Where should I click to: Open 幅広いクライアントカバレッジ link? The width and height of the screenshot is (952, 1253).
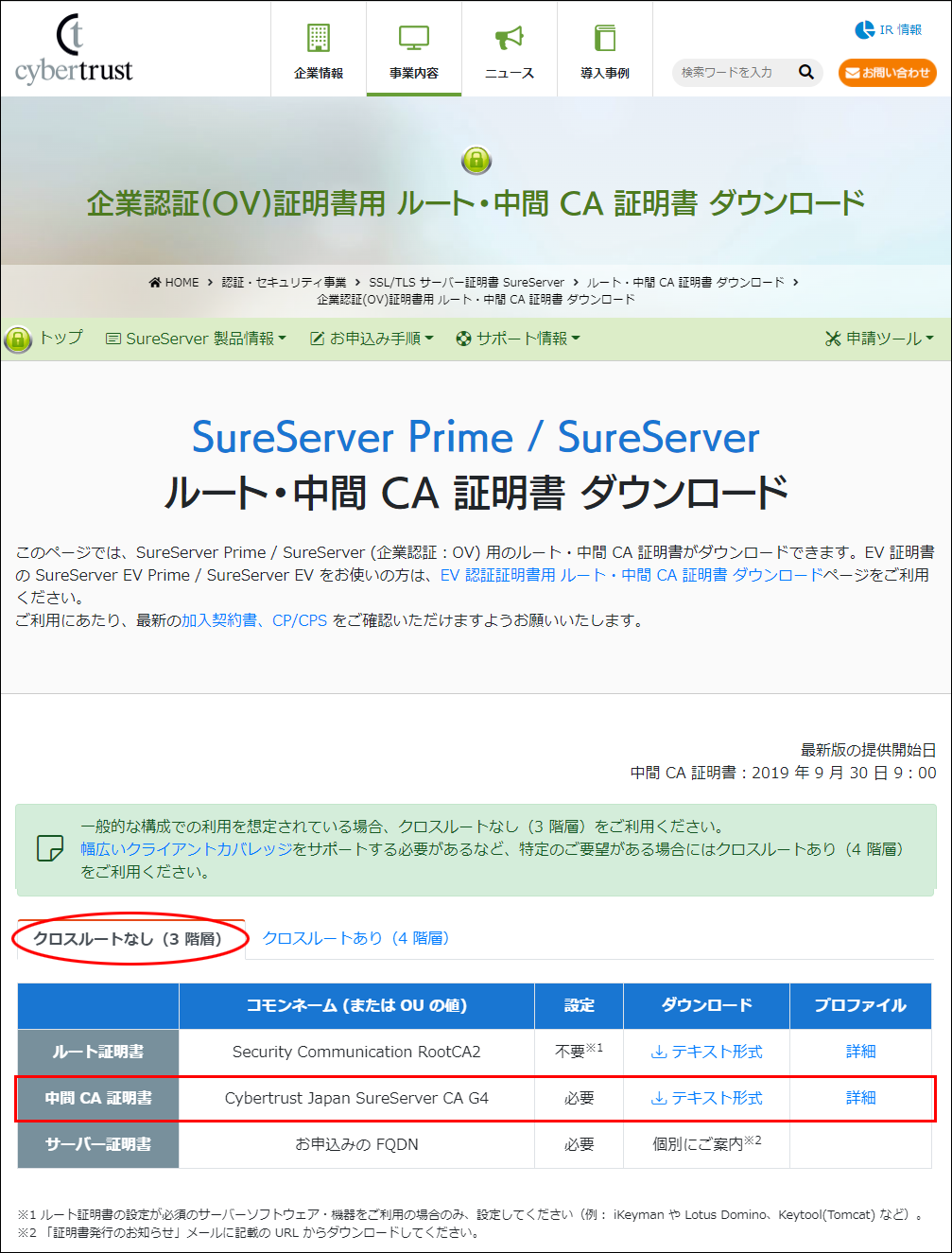click(x=186, y=849)
